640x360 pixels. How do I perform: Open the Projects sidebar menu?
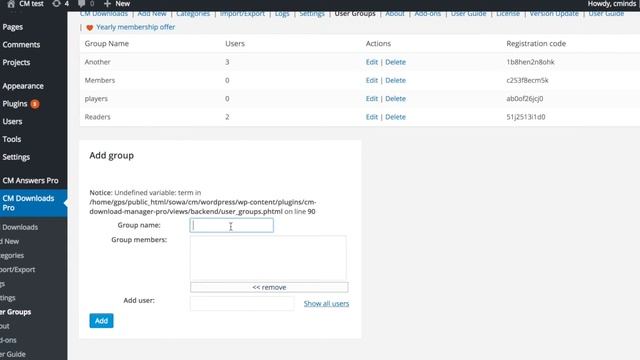(16, 62)
